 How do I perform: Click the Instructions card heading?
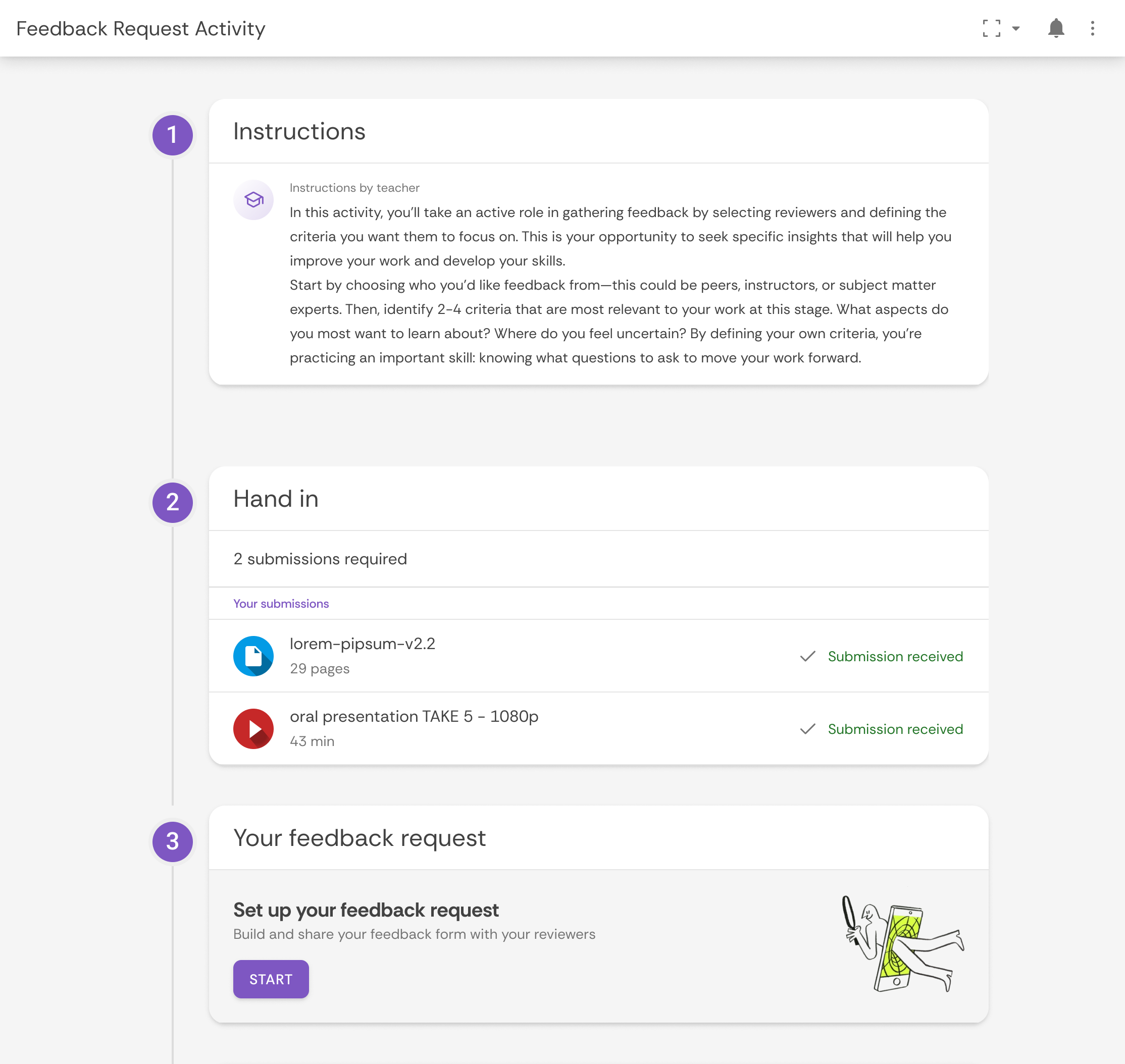299,132
